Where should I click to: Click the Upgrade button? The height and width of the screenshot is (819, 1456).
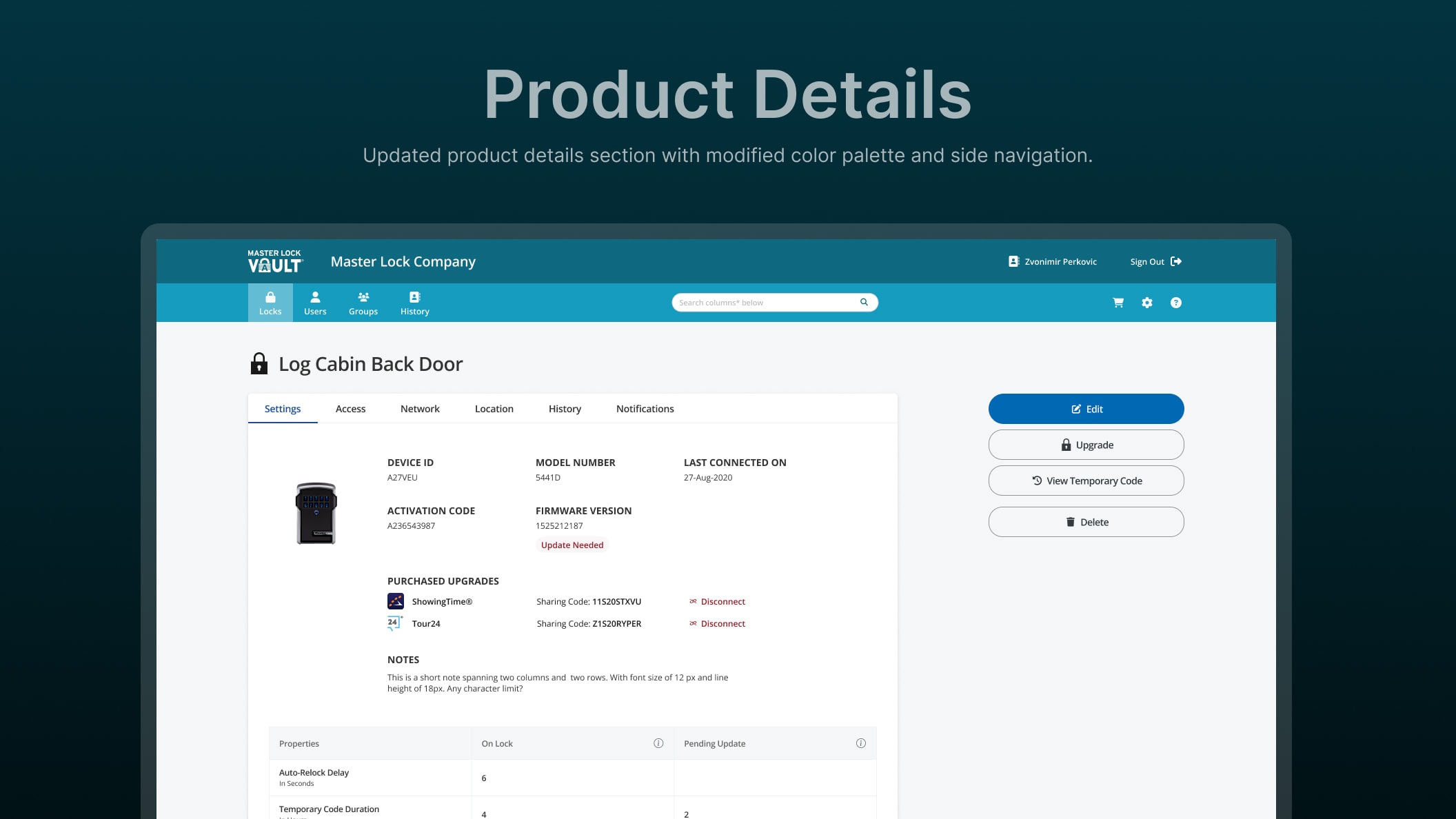click(1086, 445)
